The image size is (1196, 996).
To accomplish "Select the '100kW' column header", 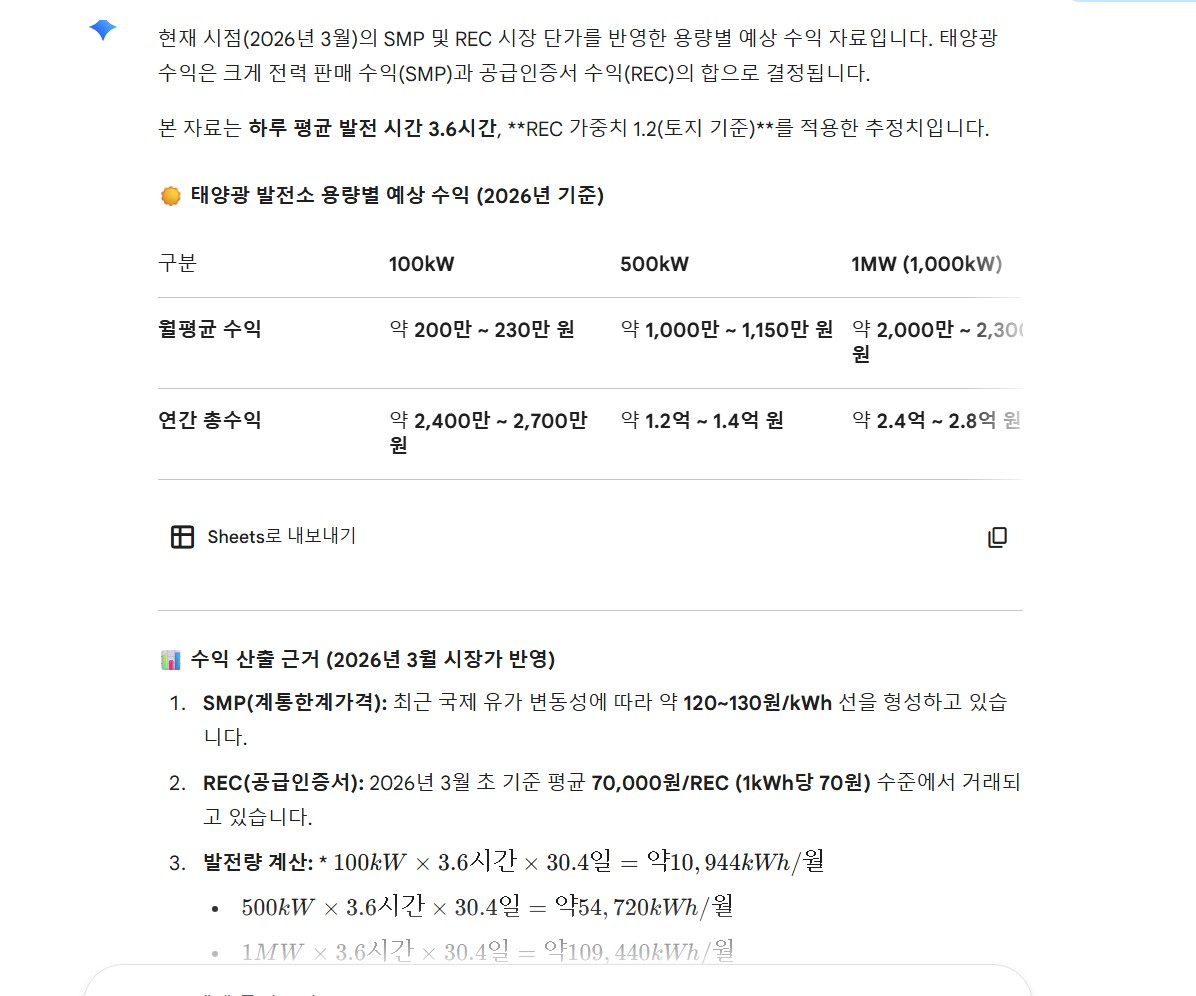I will [x=421, y=264].
